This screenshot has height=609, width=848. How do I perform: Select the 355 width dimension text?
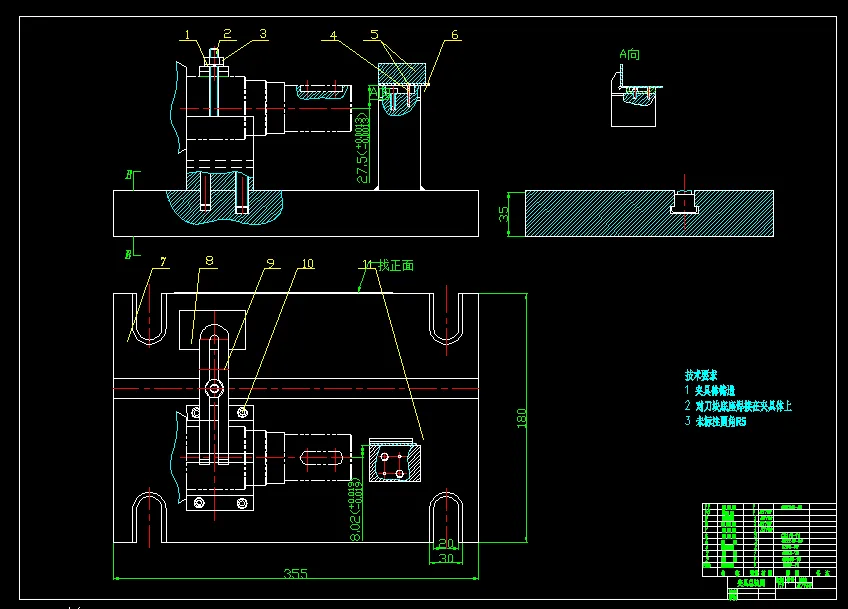coord(295,573)
